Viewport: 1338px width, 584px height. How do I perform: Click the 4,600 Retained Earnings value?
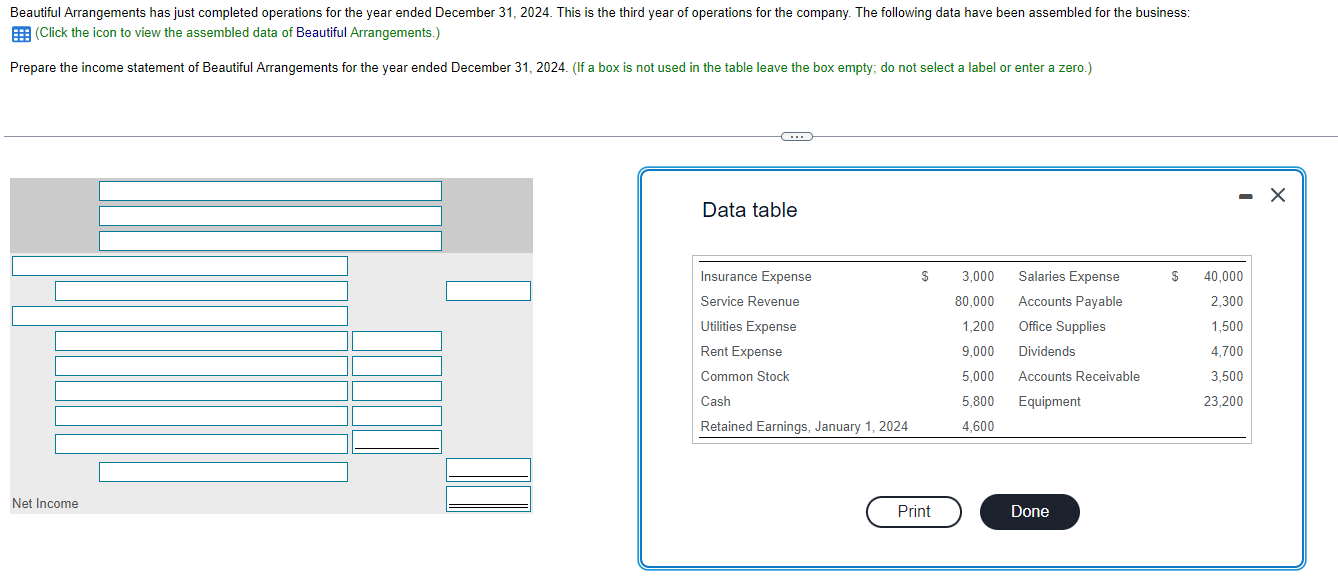click(978, 427)
